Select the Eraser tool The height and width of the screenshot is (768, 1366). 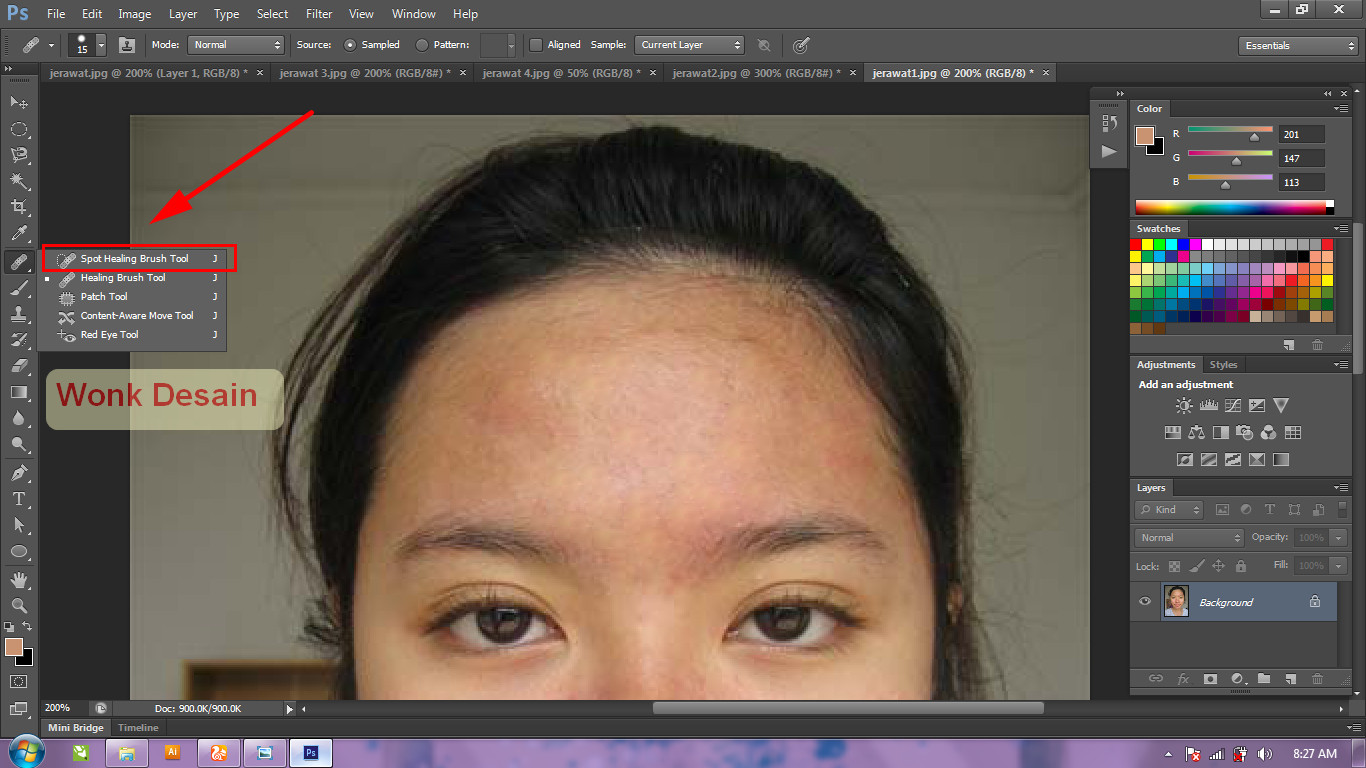19,366
